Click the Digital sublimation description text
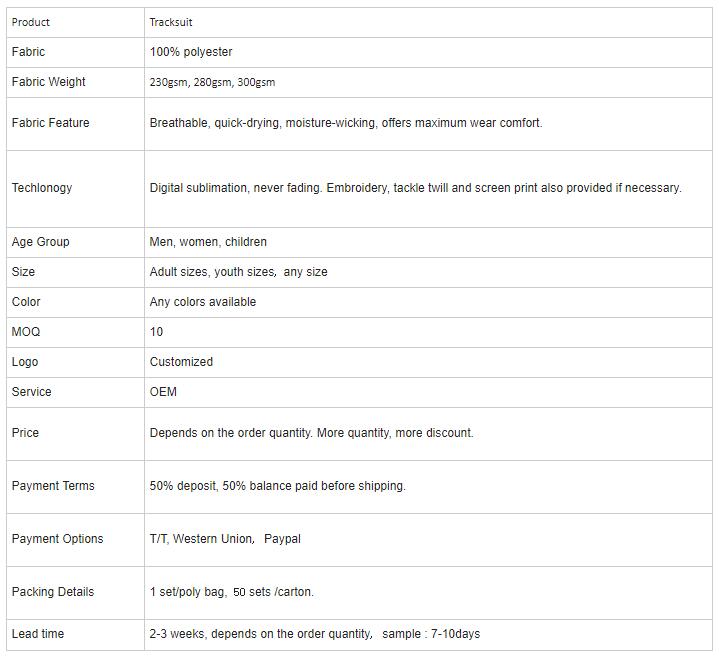 [415, 188]
